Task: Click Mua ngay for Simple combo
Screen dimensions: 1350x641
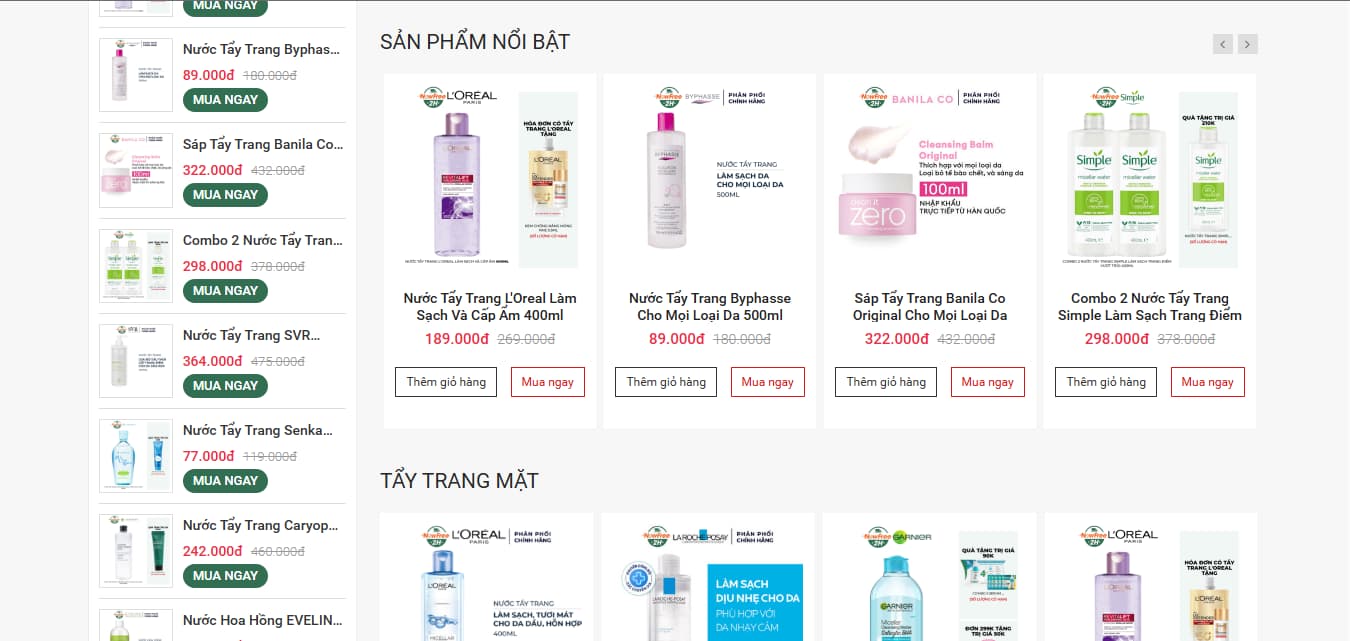Action: (1208, 382)
